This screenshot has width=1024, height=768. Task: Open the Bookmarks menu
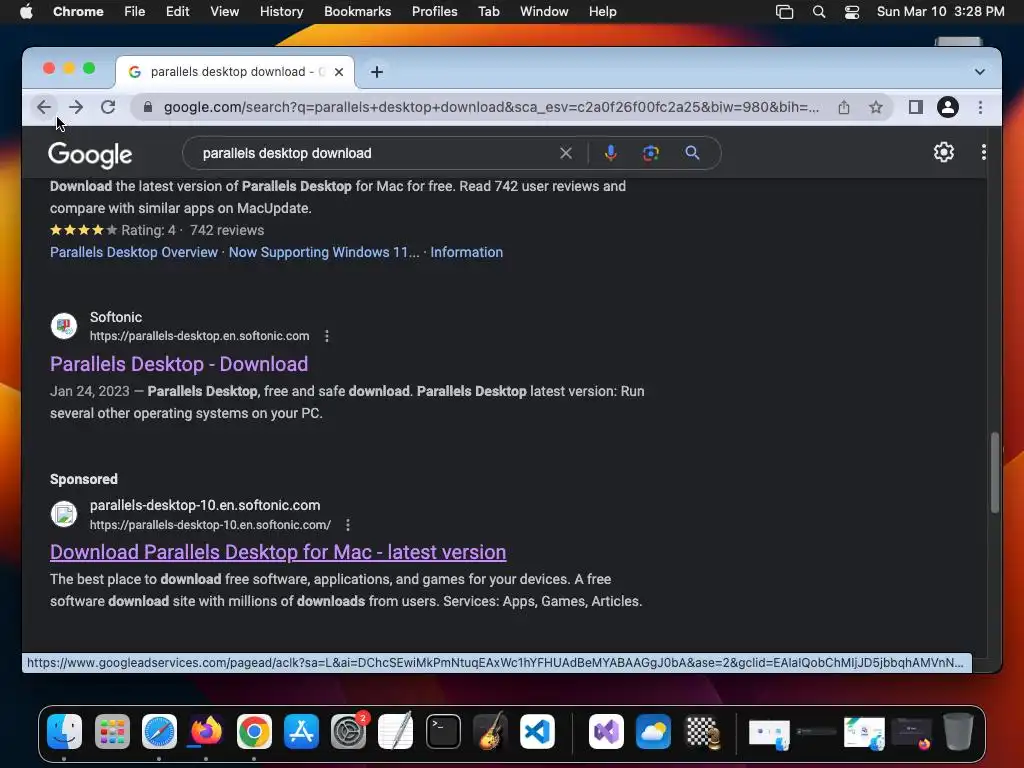click(357, 12)
